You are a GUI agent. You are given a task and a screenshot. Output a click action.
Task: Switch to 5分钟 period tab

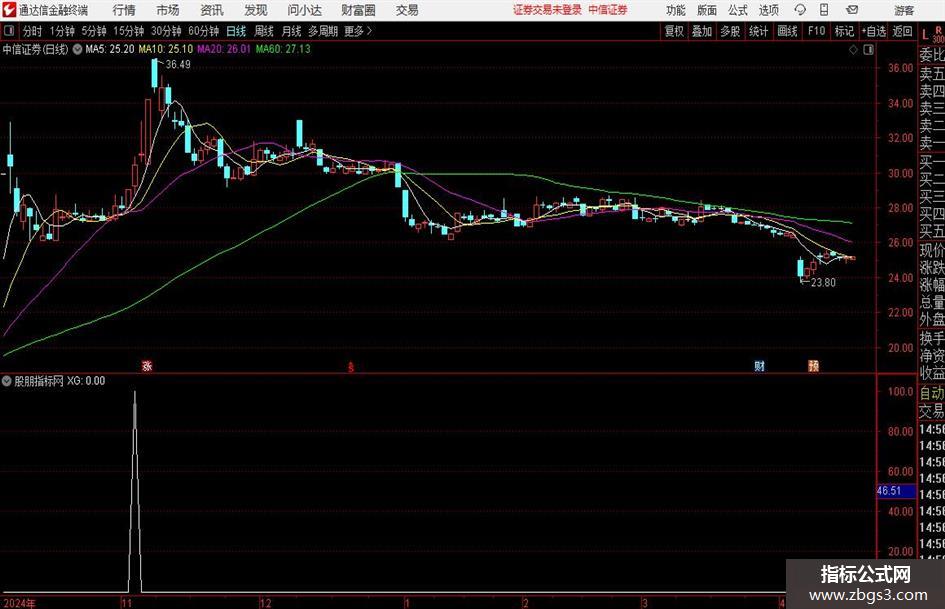pos(93,31)
